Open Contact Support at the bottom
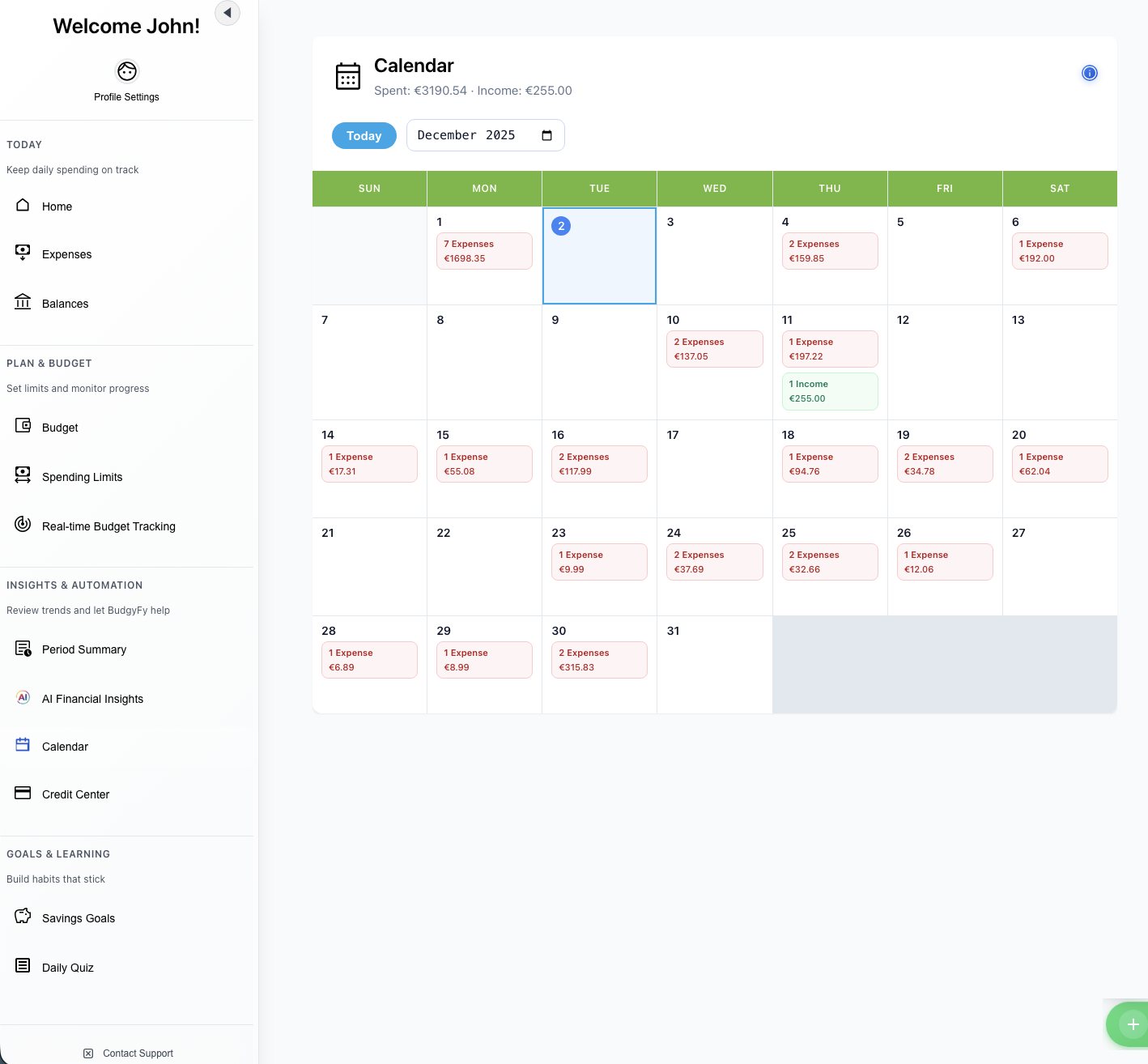Image resolution: width=1148 pixels, height=1064 pixels. tap(127, 1053)
